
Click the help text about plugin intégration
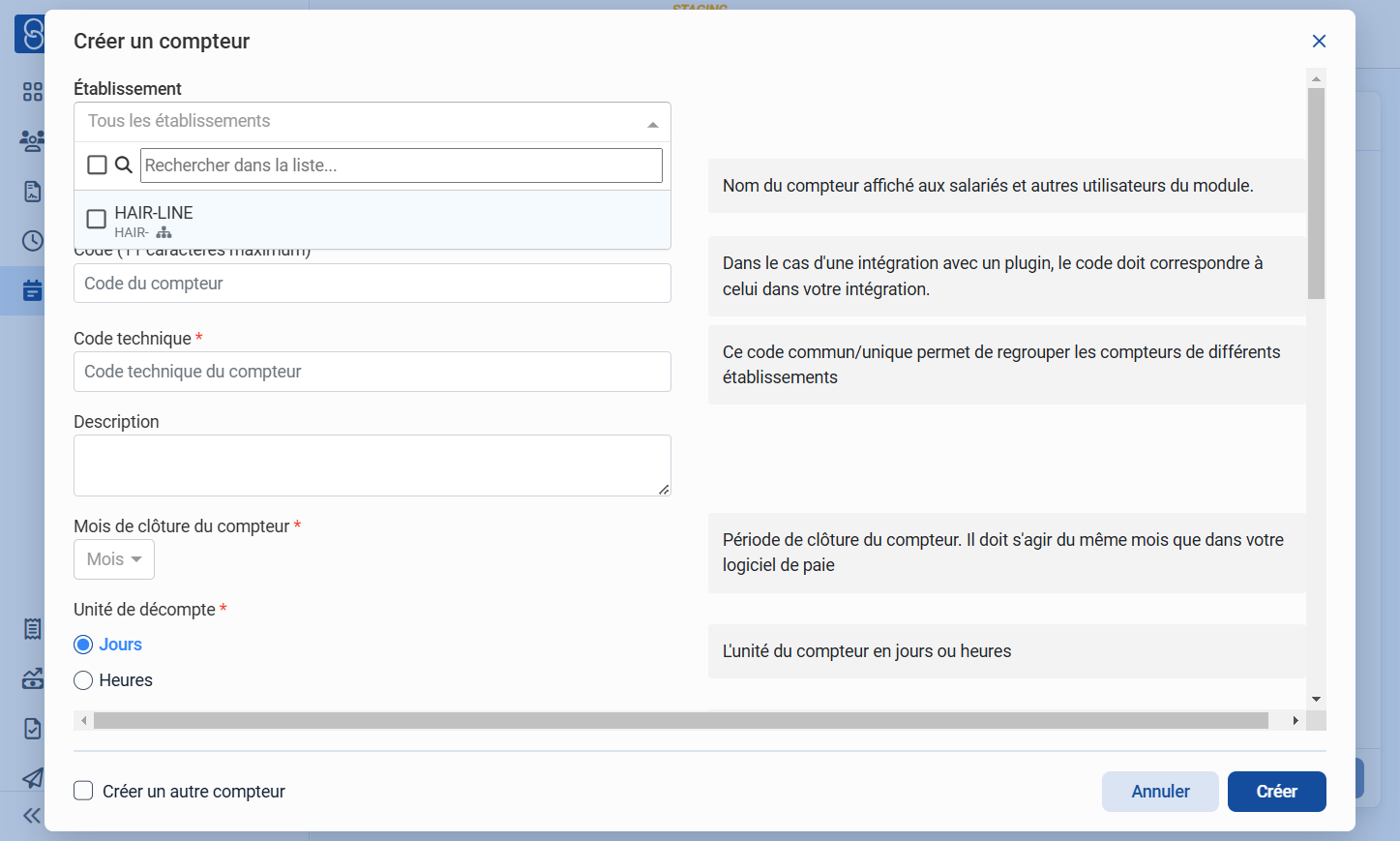pyautogui.click(x=993, y=276)
